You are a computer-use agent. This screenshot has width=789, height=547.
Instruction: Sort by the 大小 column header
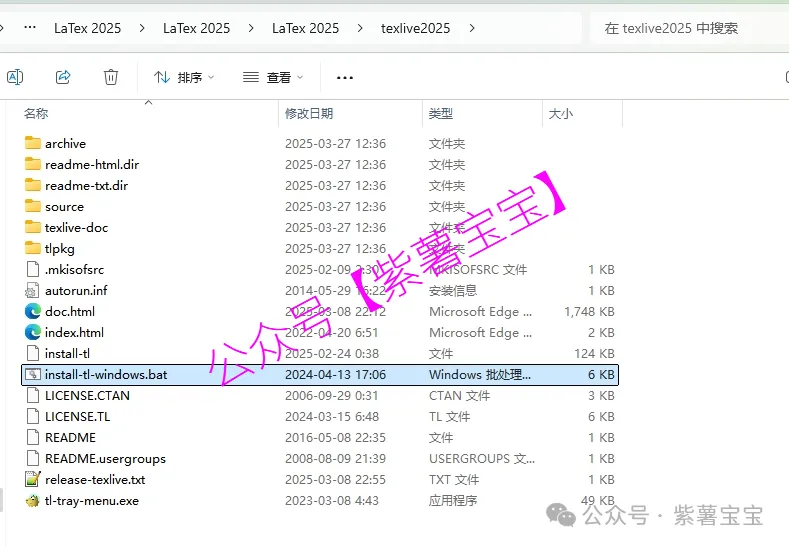(560, 114)
